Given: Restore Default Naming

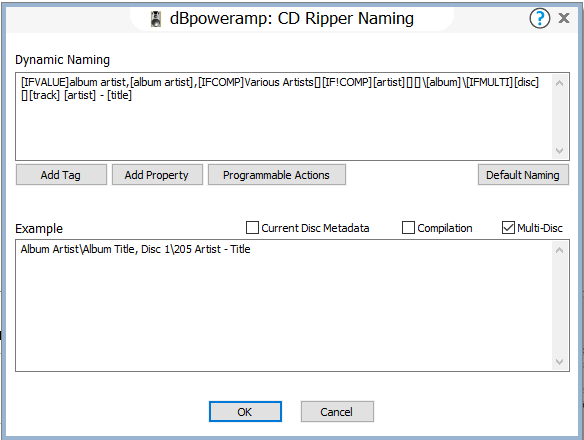Looking at the screenshot, I should pos(523,175).
